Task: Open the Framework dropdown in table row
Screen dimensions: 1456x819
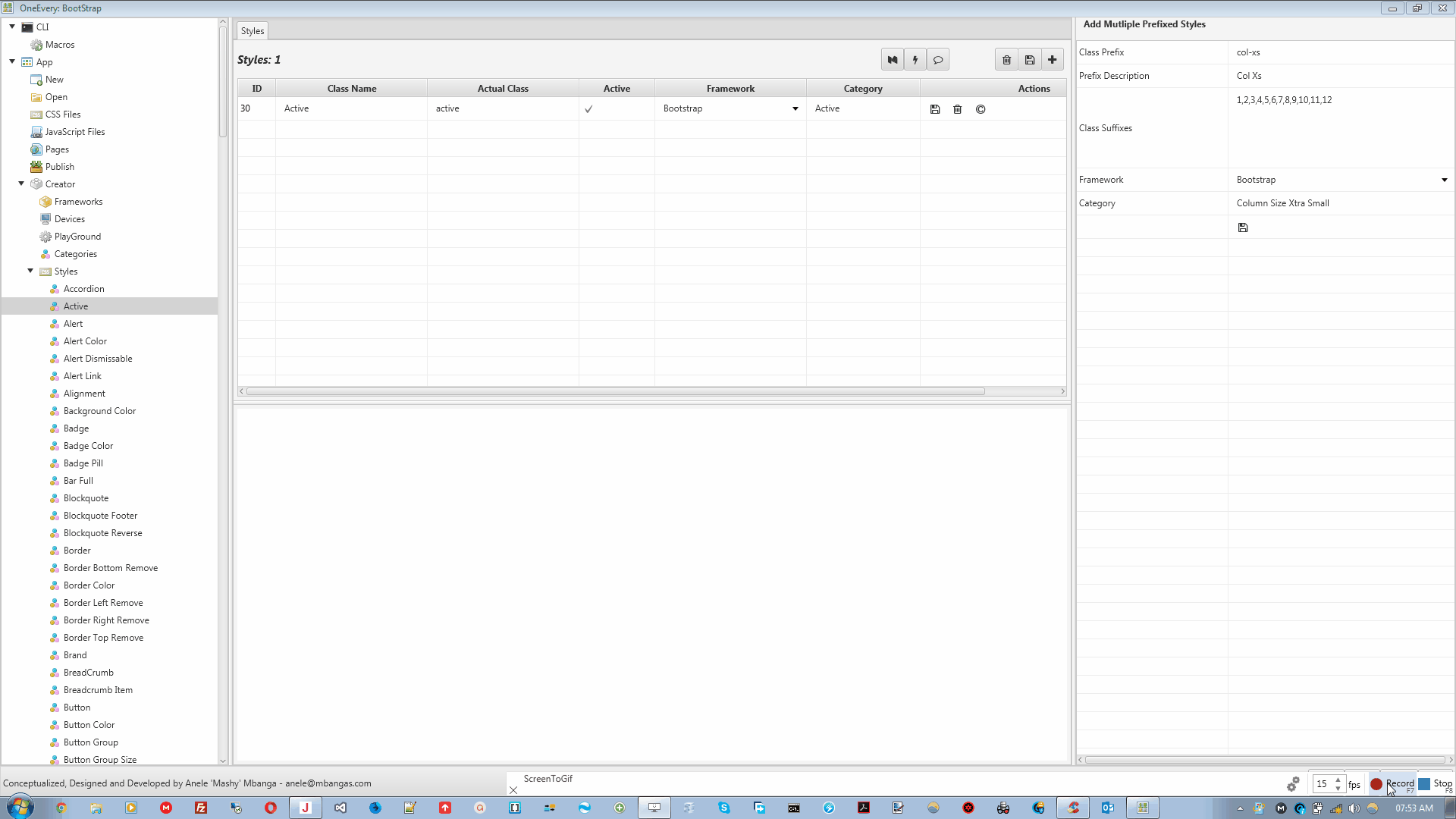Action: pos(795,108)
